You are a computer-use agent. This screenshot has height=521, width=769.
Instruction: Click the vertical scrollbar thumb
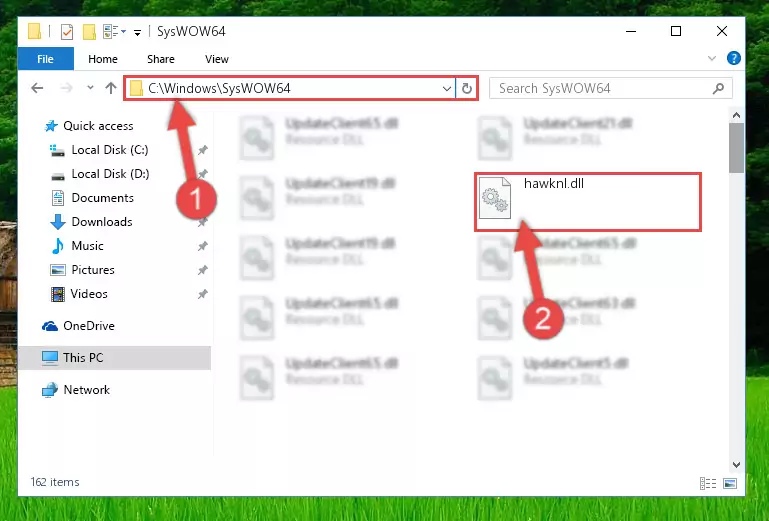click(x=736, y=148)
